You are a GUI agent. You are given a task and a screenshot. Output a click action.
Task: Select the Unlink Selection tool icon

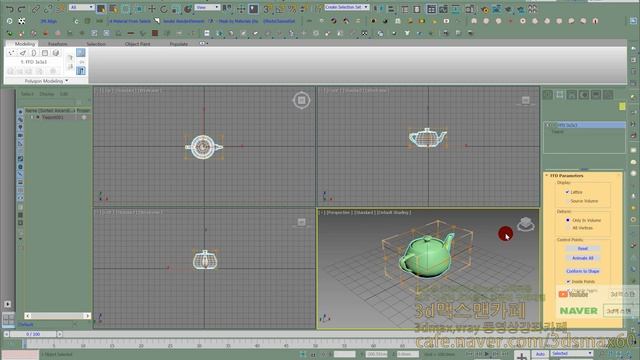click(x=48, y=9)
